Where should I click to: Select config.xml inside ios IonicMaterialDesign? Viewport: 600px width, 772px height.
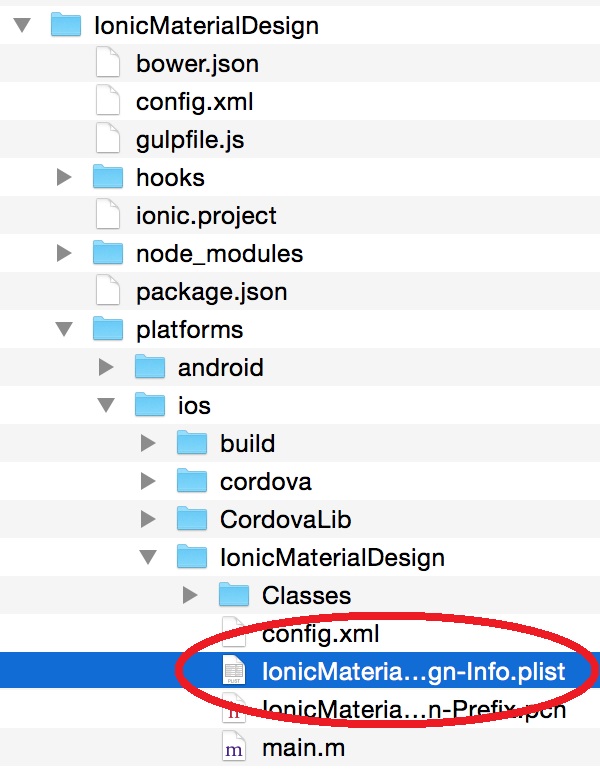pos(320,633)
